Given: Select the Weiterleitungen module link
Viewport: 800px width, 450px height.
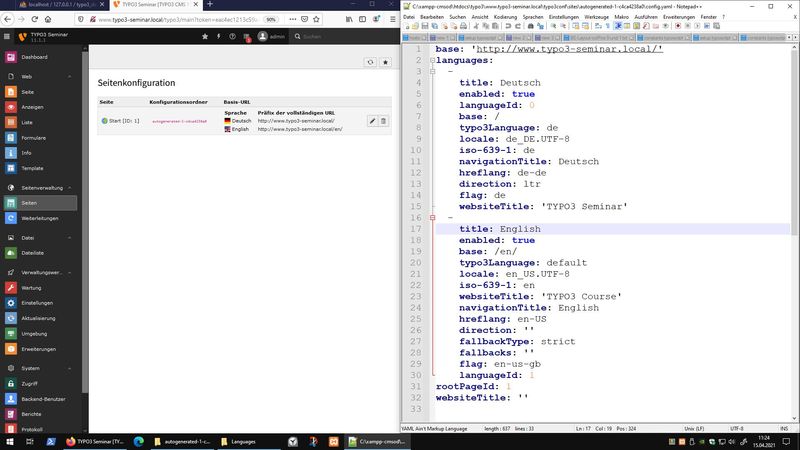Looking at the screenshot, I should [40, 218].
